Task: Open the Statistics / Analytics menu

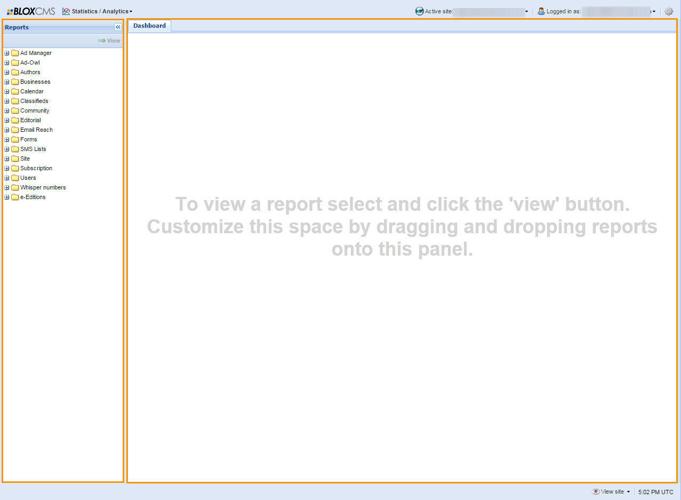Action: point(97,11)
